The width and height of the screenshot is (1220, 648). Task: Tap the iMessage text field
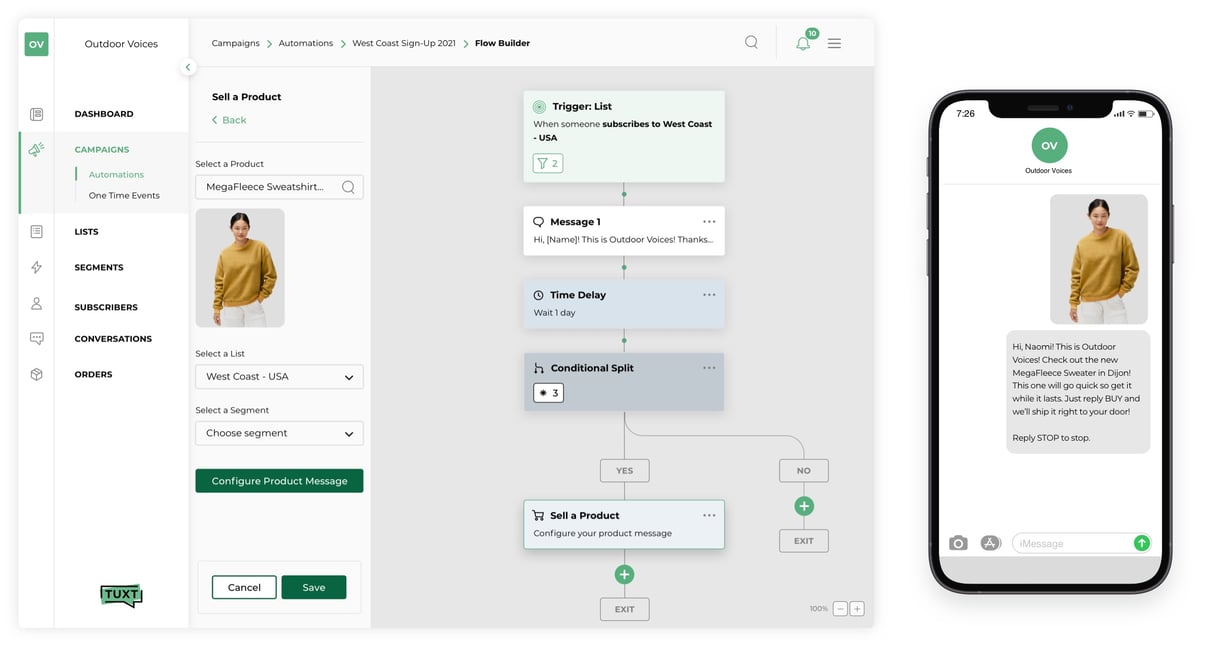1082,543
